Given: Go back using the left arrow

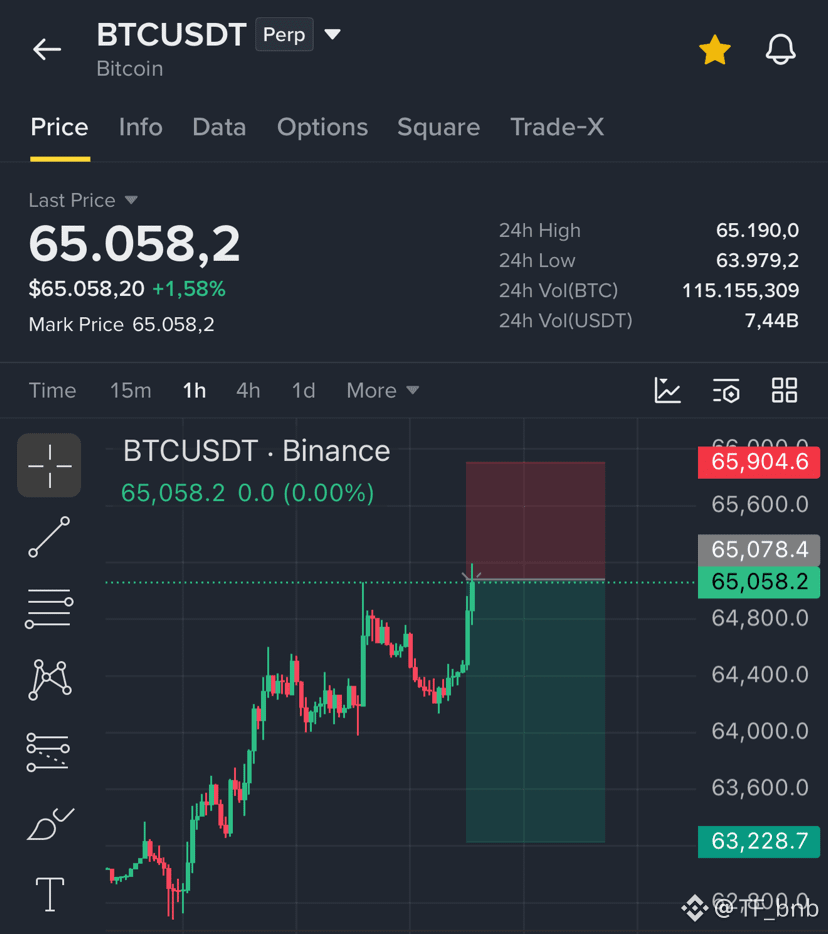Looking at the screenshot, I should [47, 49].
